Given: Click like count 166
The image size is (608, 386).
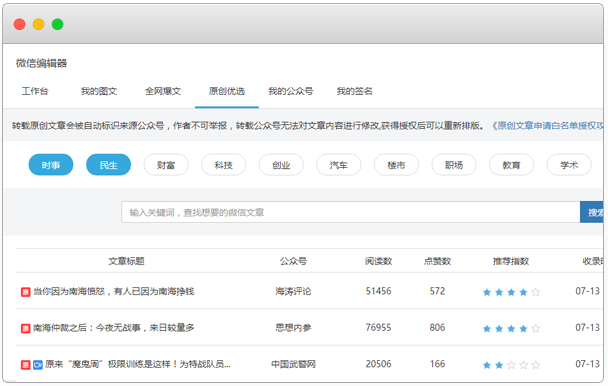Looking at the screenshot, I should (x=437, y=364).
